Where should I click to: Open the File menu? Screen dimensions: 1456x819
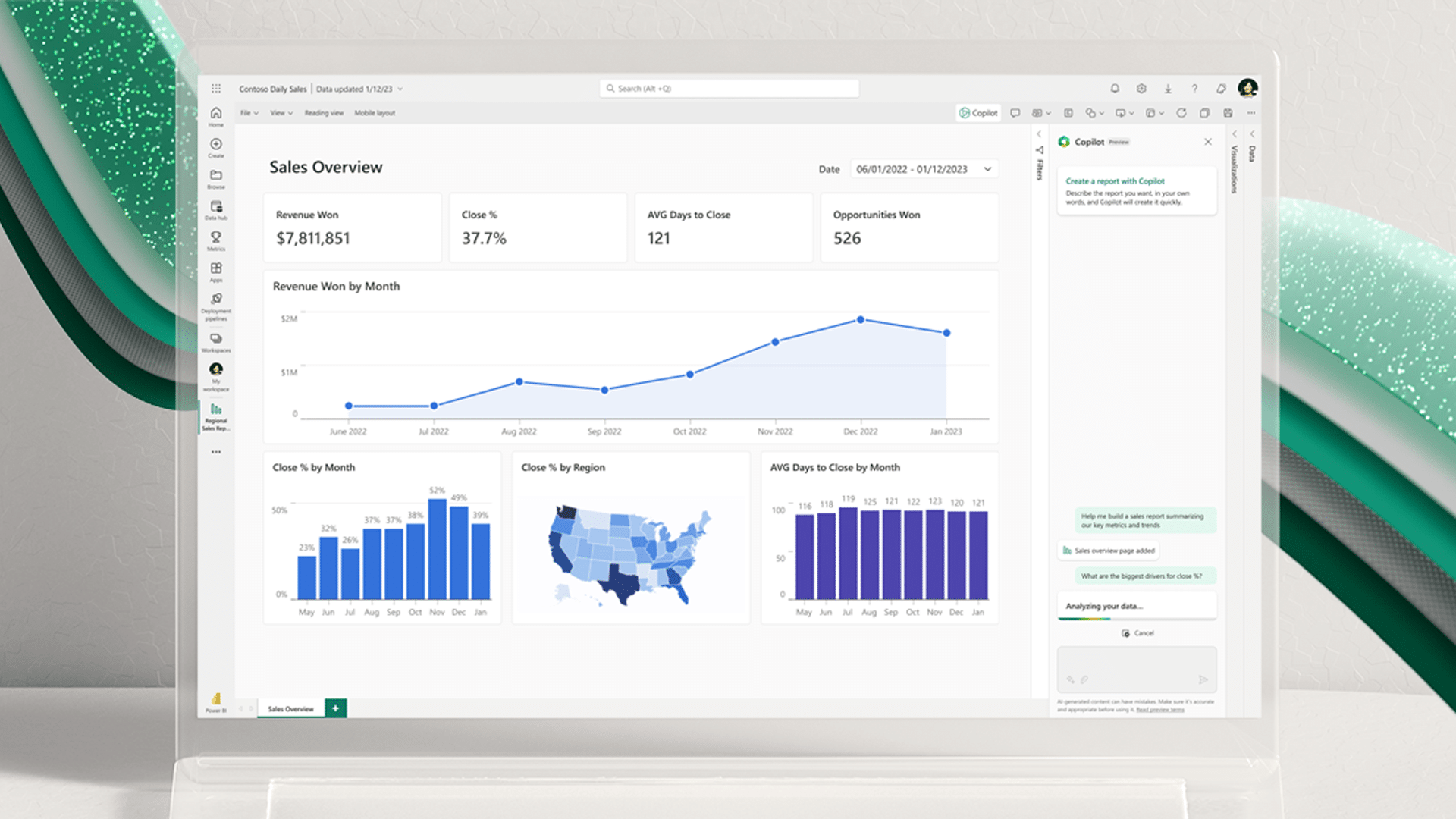tap(249, 113)
